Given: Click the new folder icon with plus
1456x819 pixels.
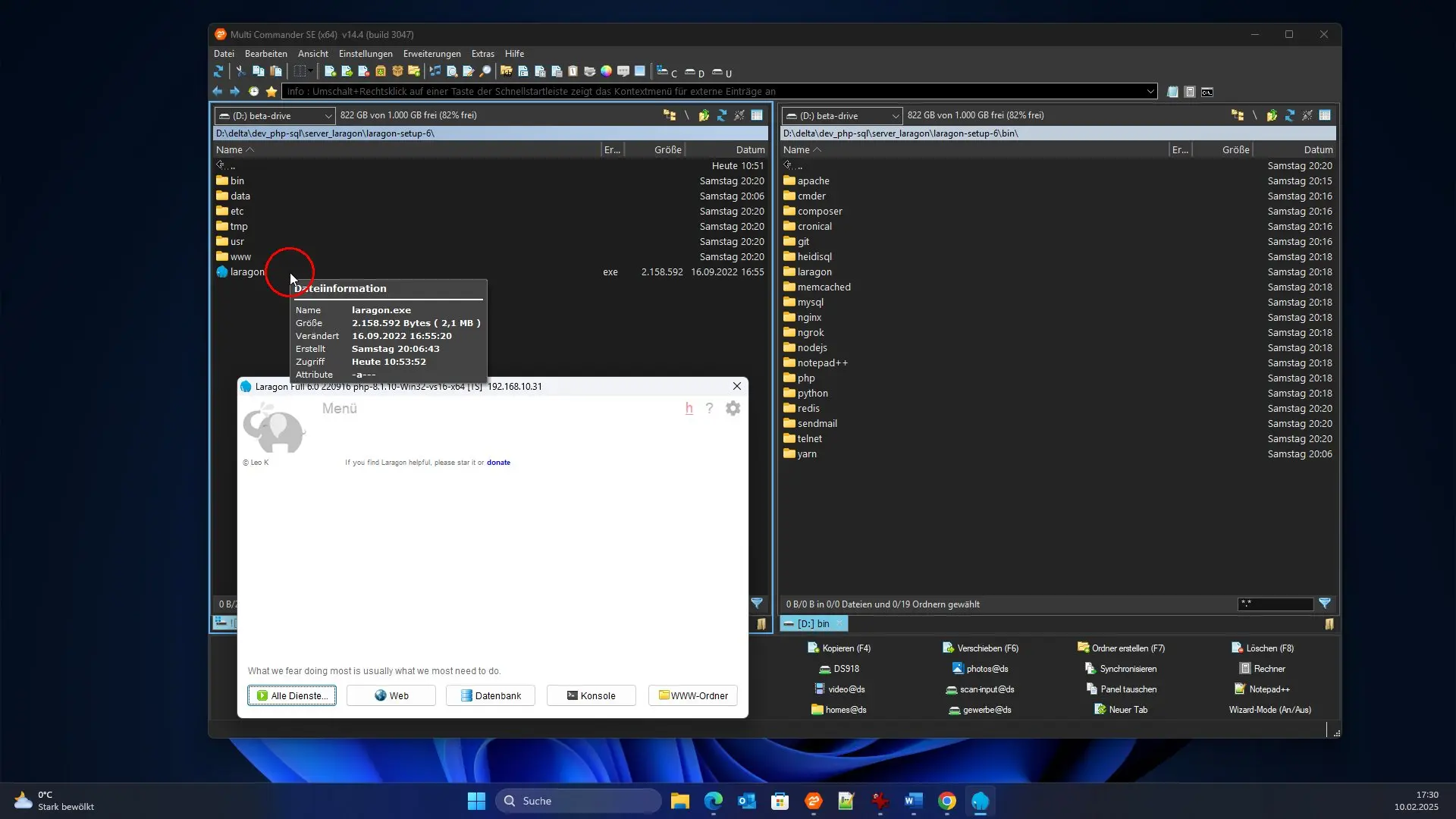Looking at the screenshot, I should click(x=414, y=71).
